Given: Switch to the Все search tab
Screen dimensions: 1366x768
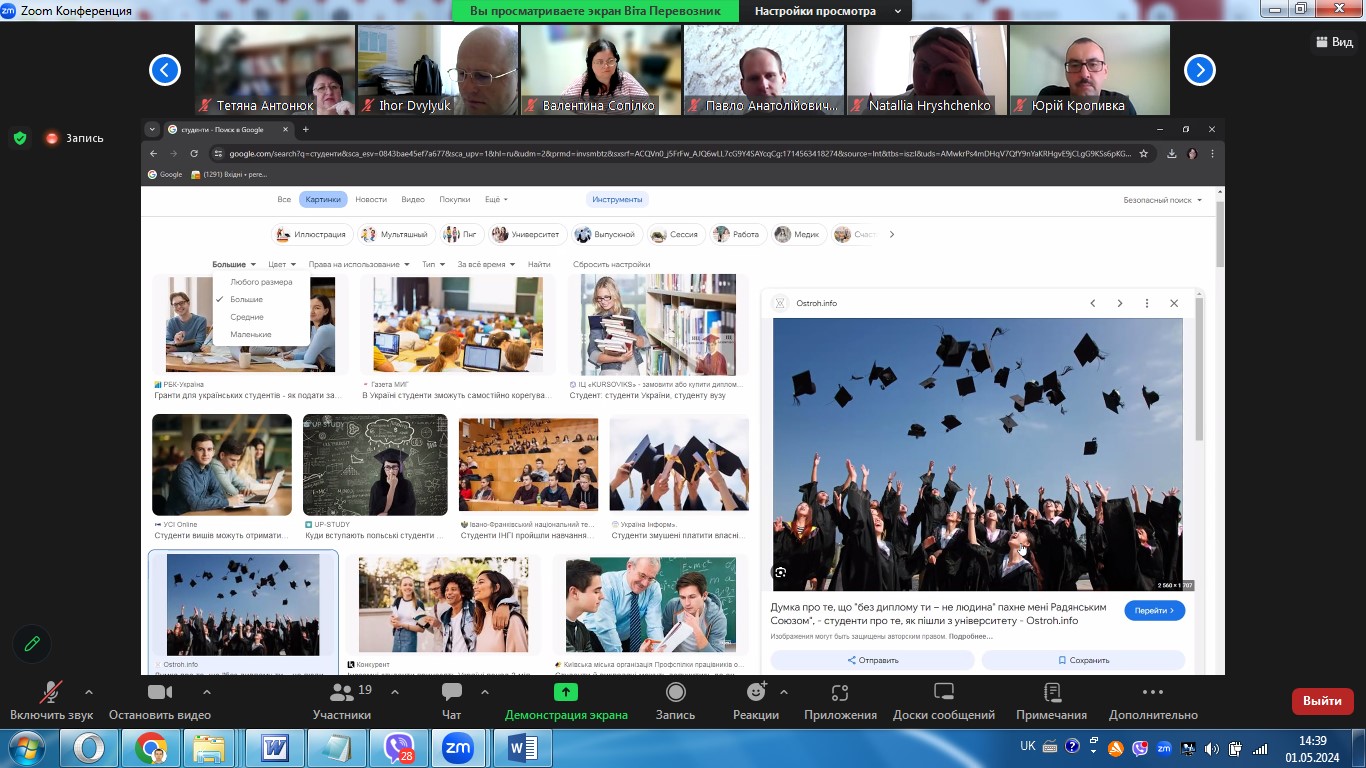Looking at the screenshot, I should [x=284, y=199].
